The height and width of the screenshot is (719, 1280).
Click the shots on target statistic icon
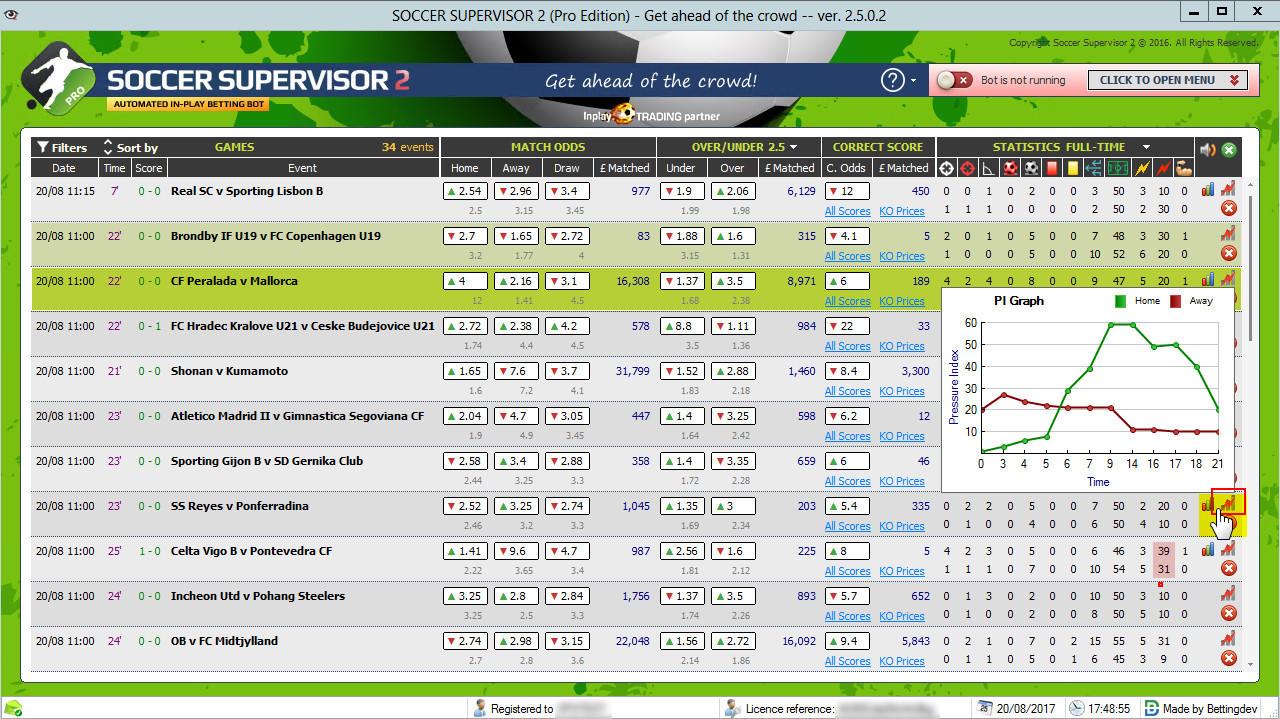(x=947, y=168)
